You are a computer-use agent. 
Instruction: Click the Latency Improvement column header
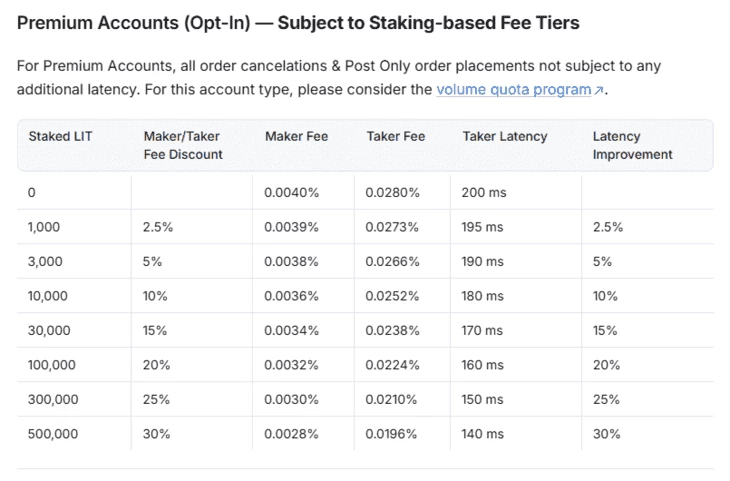pyautogui.click(x=632, y=145)
